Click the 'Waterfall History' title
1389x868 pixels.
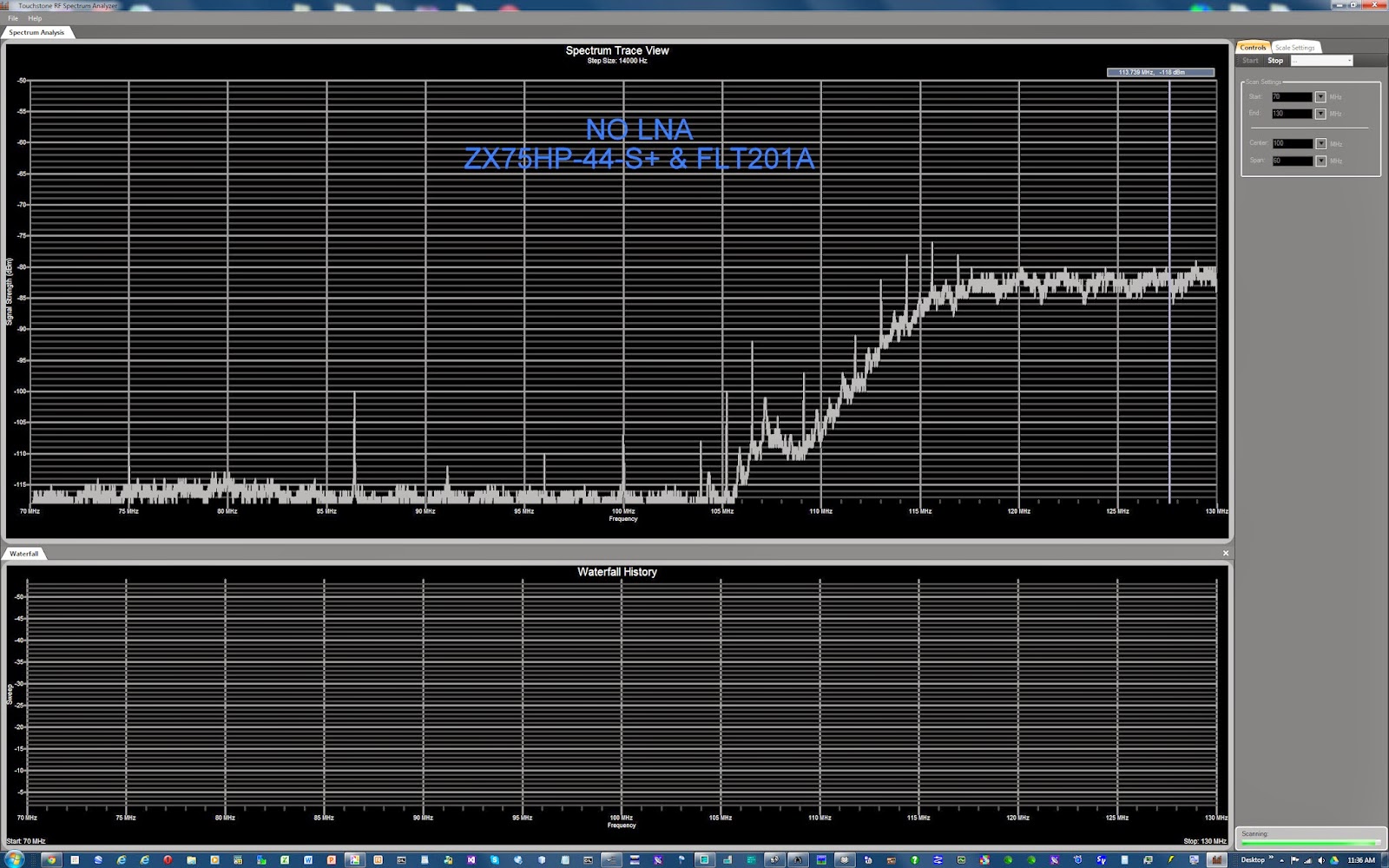[617, 572]
